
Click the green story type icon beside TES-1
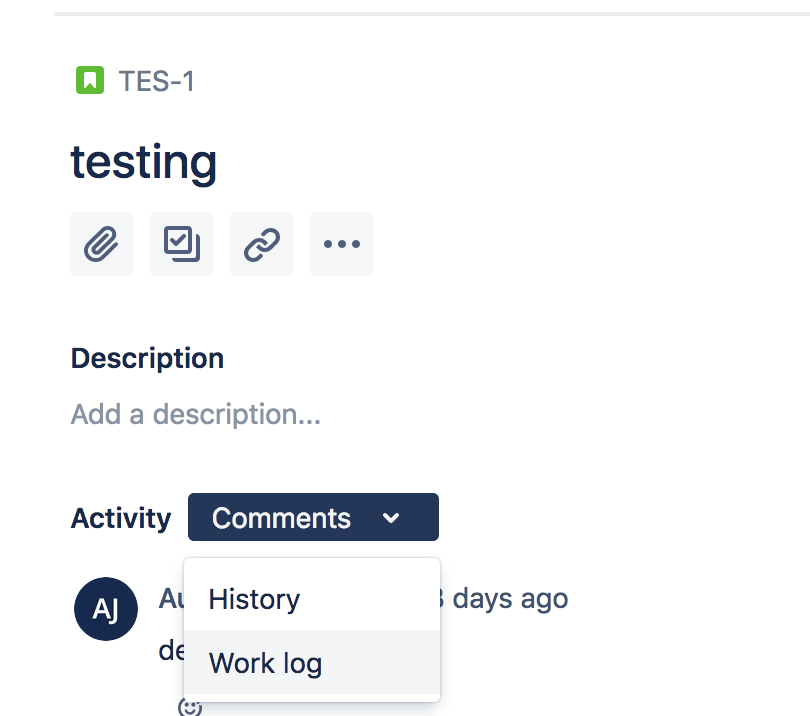coord(89,80)
